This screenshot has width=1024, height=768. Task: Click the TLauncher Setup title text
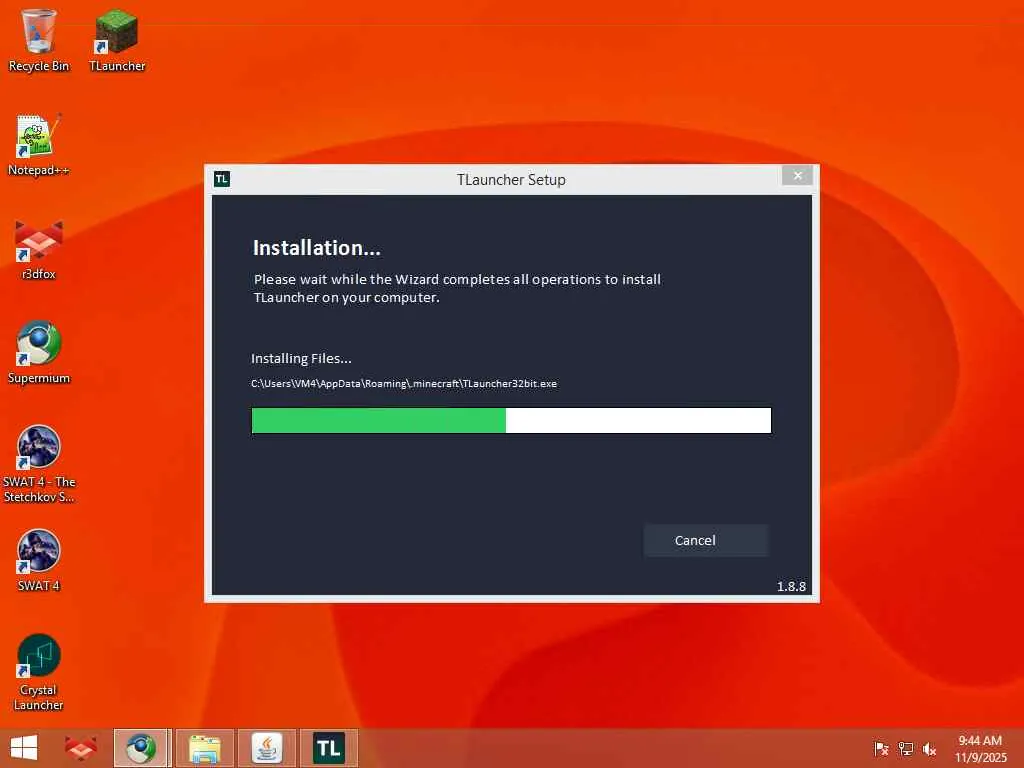511,180
